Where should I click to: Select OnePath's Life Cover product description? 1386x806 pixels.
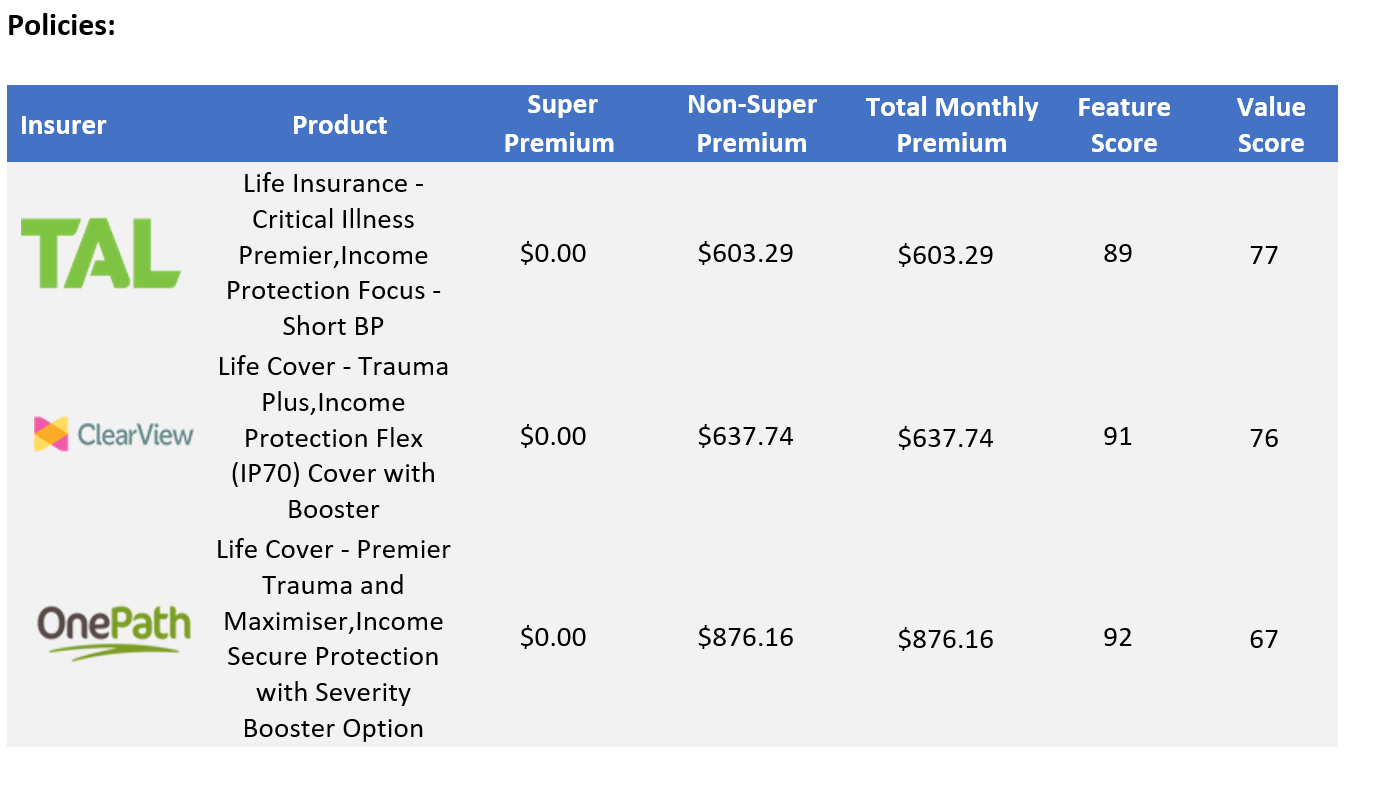(333, 639)
